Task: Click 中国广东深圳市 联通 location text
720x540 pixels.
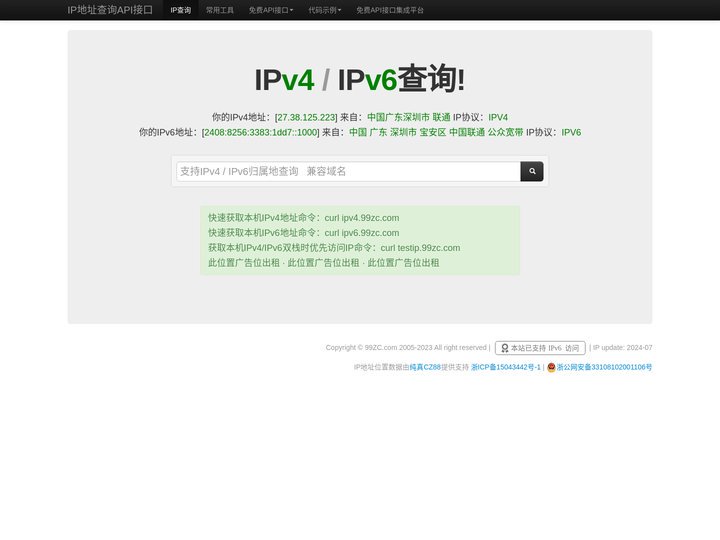Action: (x=409, y=118)
